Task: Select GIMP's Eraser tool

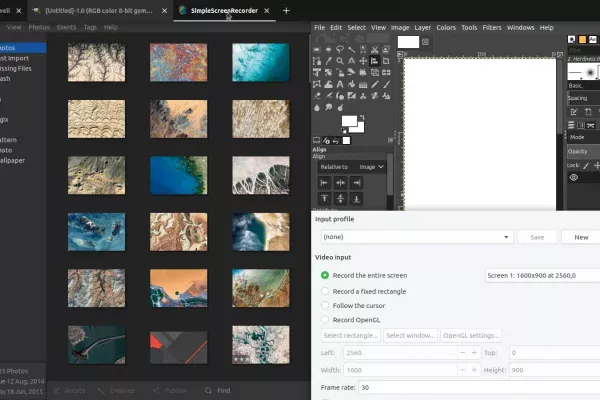Action: [x=316, y=96]
